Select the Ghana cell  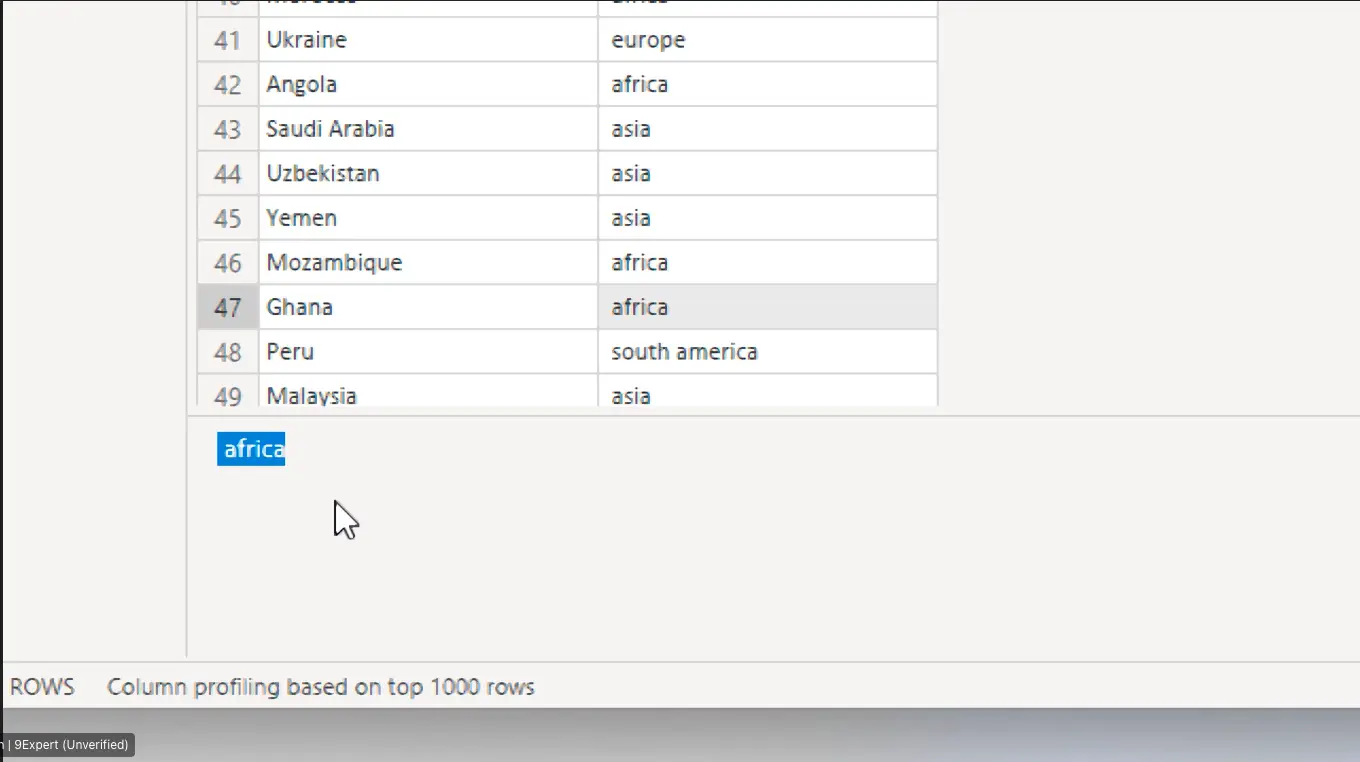click(x=428, y=307)
